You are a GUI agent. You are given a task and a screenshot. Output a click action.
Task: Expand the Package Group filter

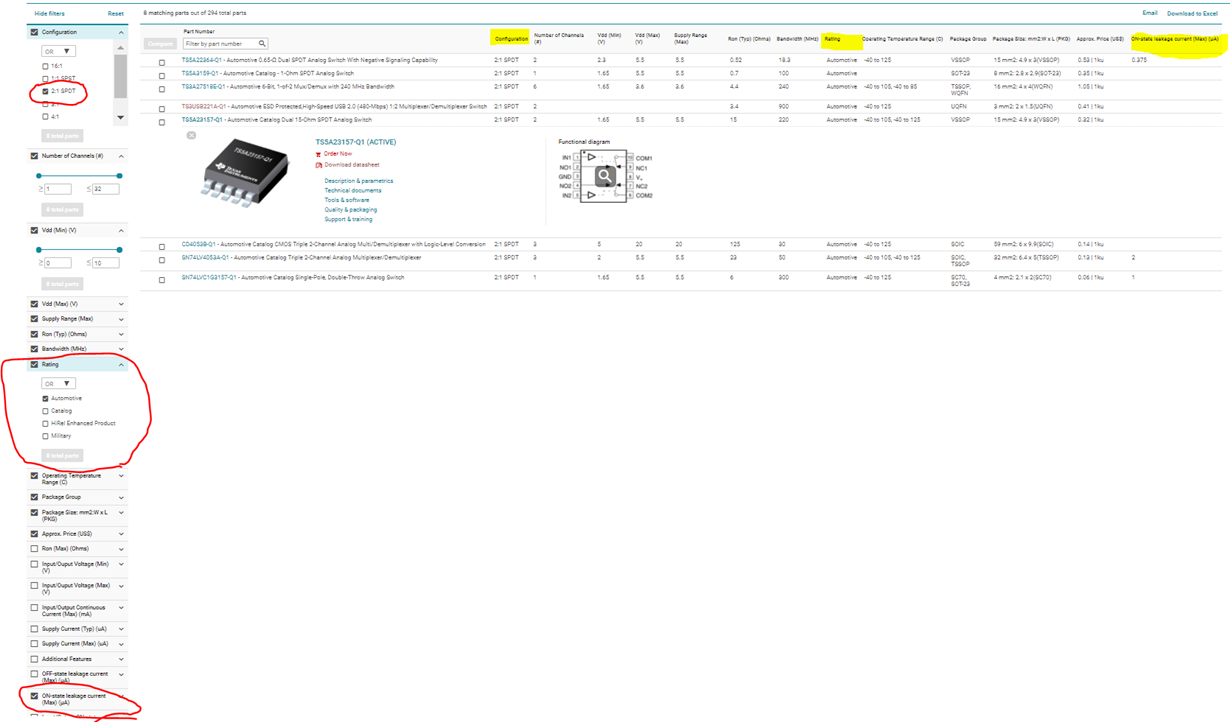click(122, 497)
